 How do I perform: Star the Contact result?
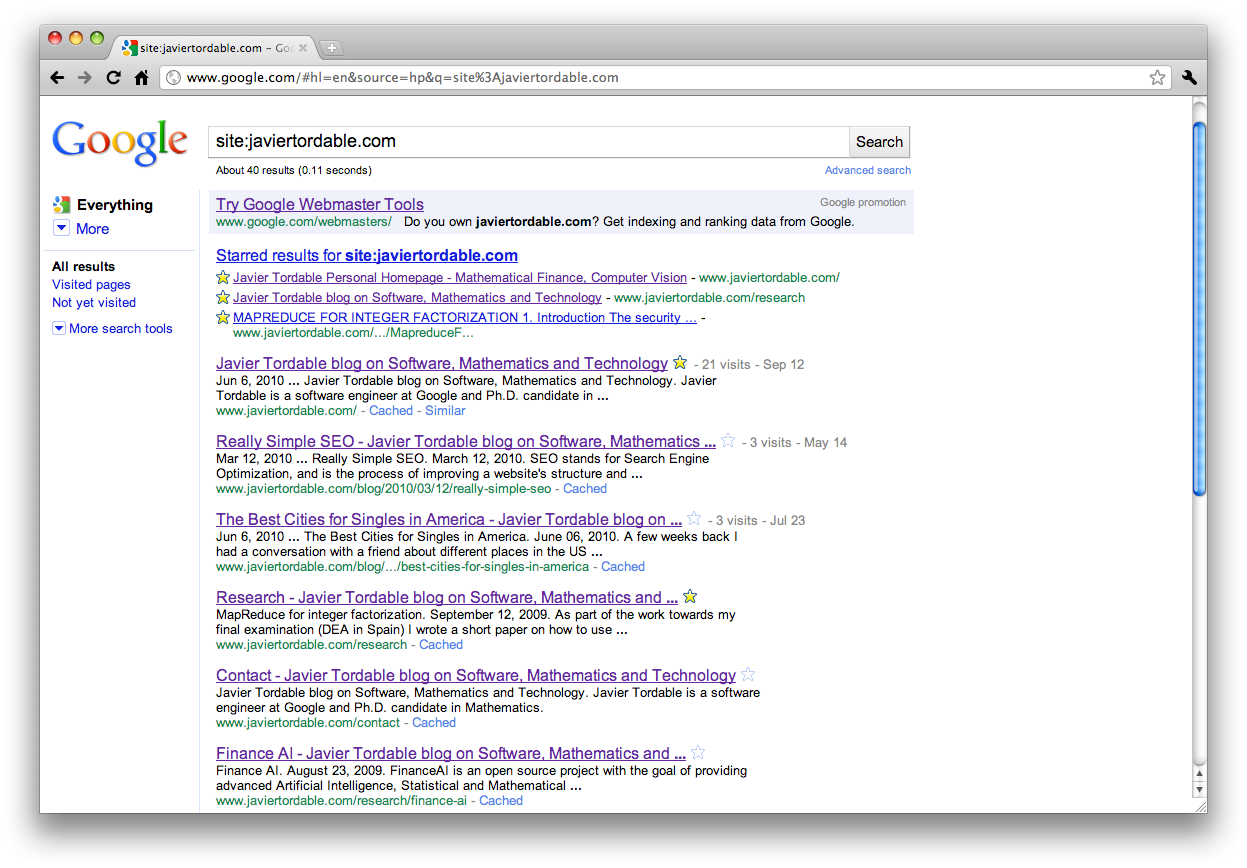point(748,675)
